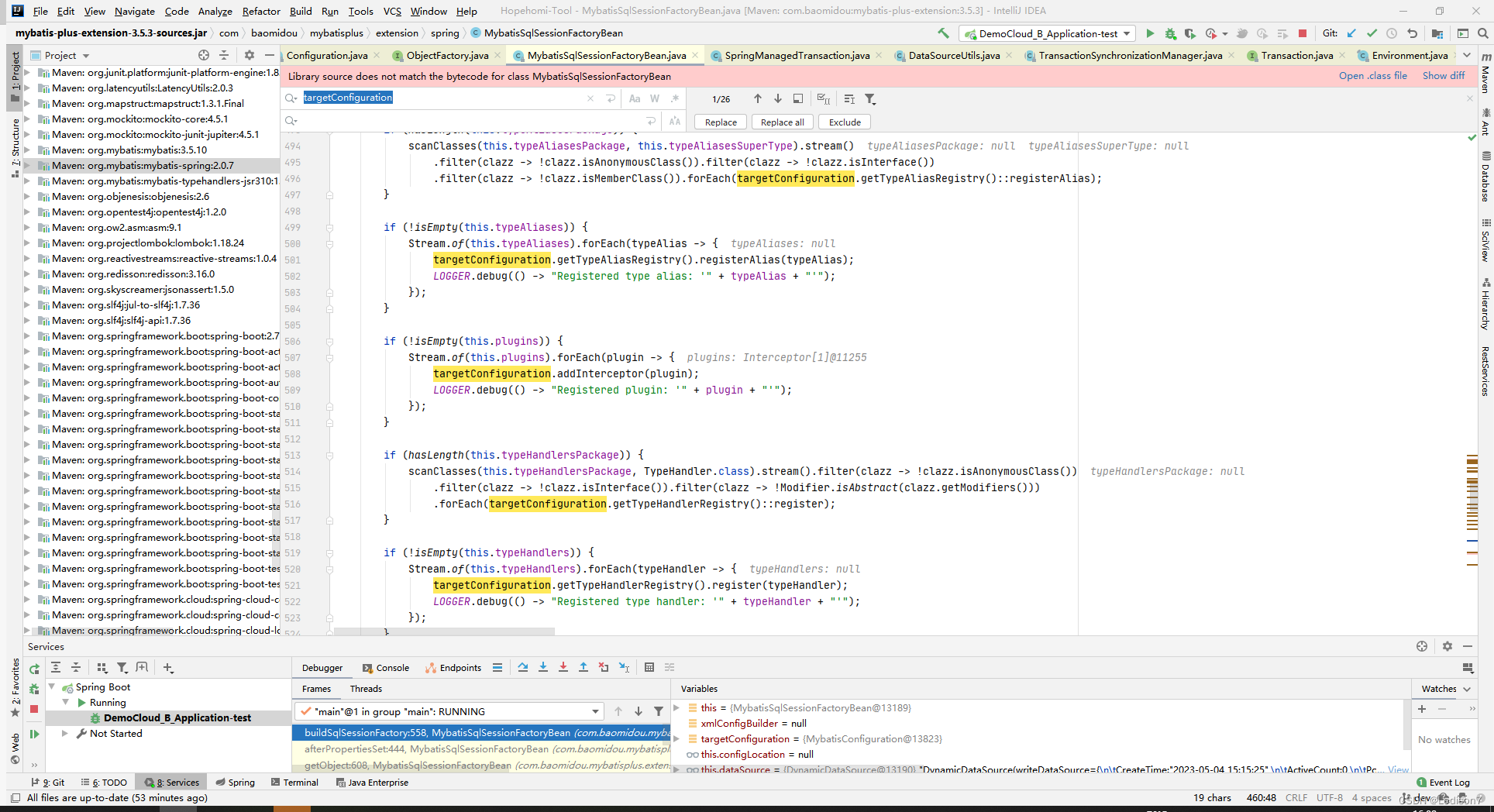Jump to previous search occurrence arrow

pyautogui.click(x=757, y=98)
